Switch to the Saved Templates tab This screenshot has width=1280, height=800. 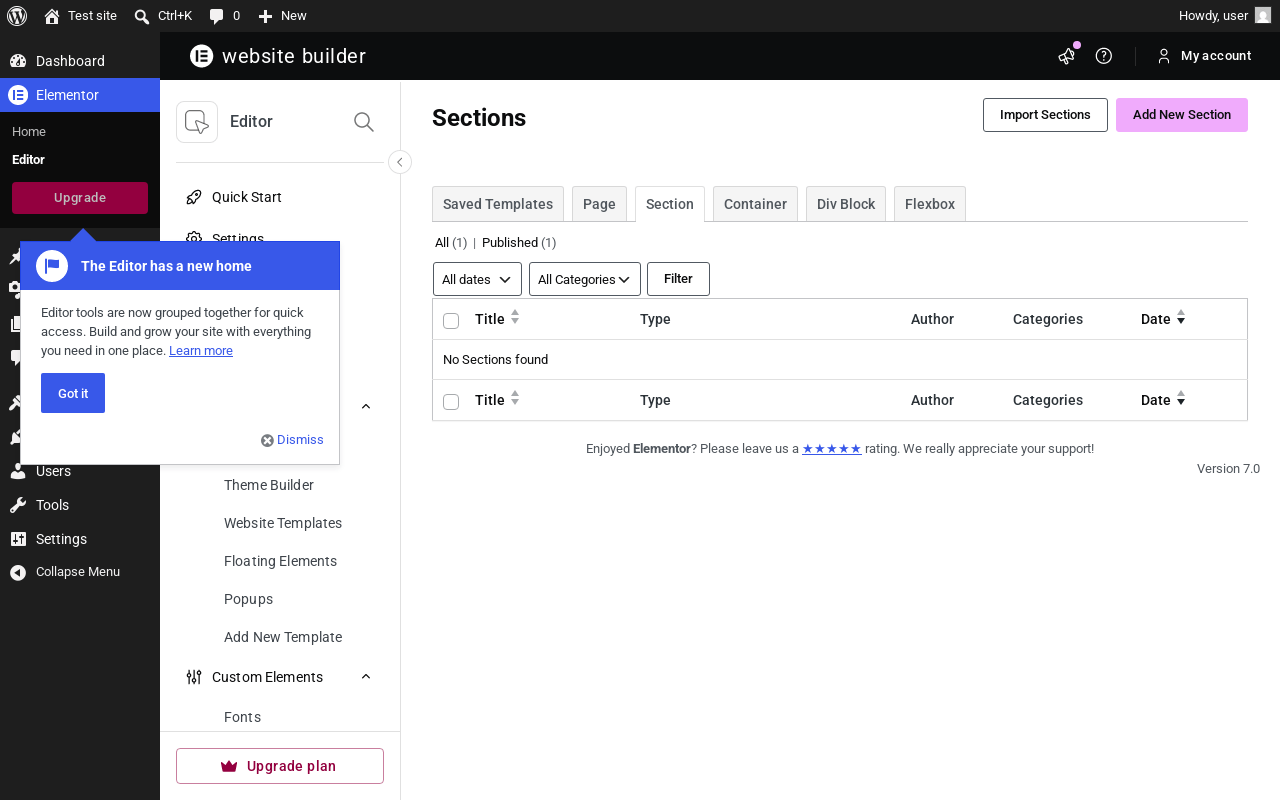(x=498, y=204)
